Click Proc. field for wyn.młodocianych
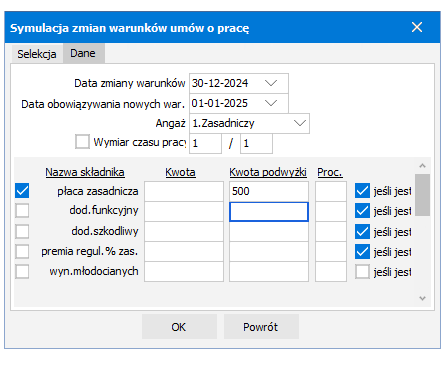The image size is (446, 366). (x=331, y=272)
